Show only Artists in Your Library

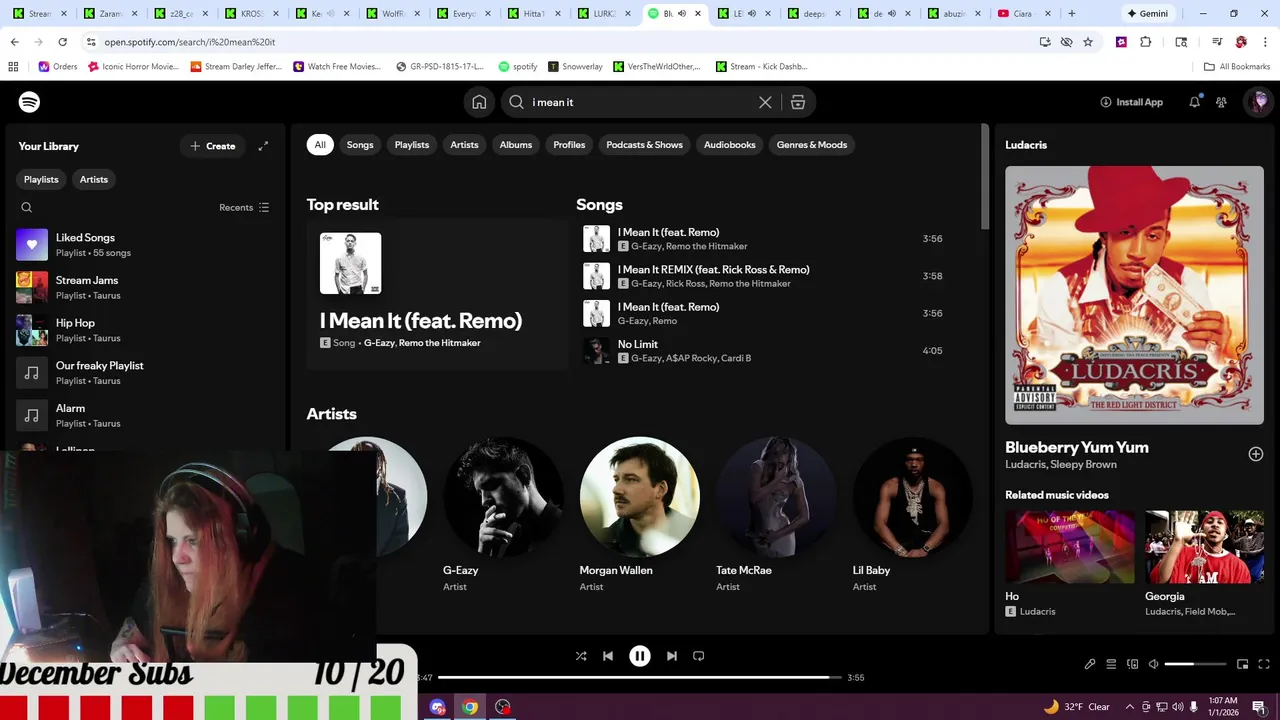coord(94,179)
